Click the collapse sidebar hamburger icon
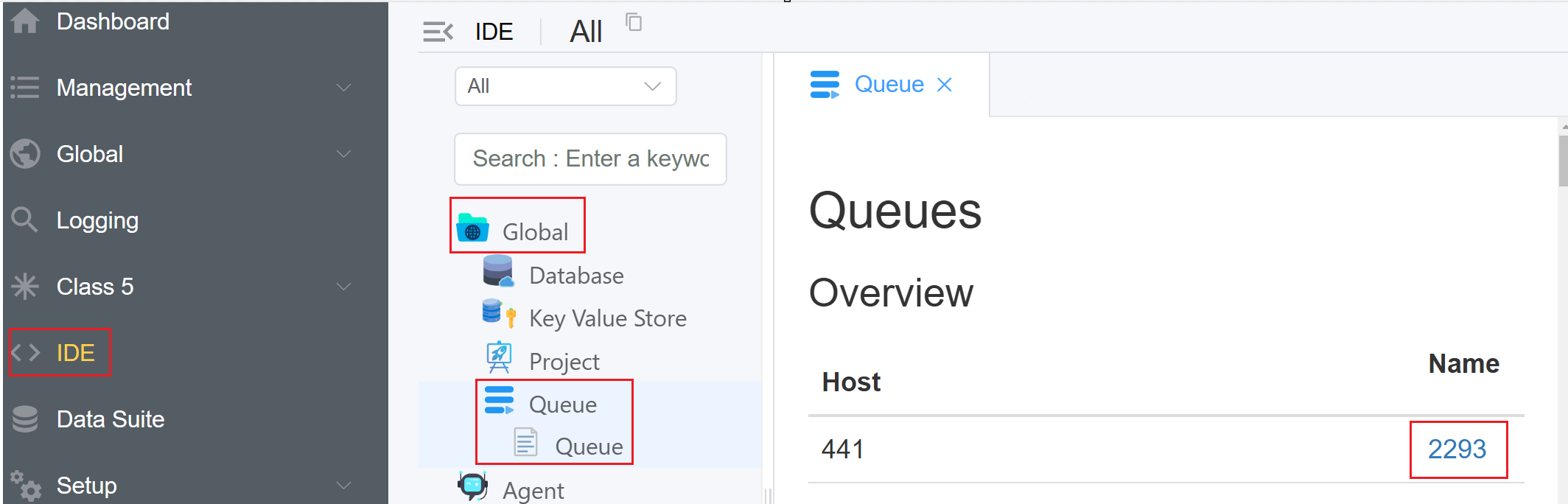The height and width of the screenshot is (504, 1568). click(438, 32)
